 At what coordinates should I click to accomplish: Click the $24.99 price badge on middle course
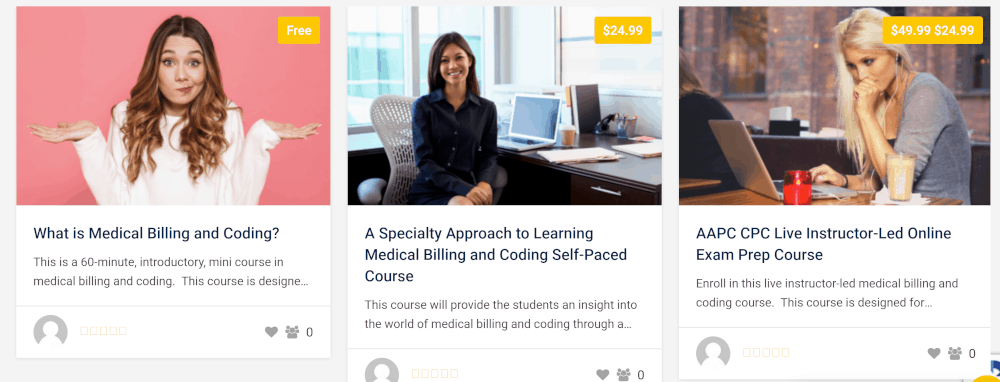point(622,30)
